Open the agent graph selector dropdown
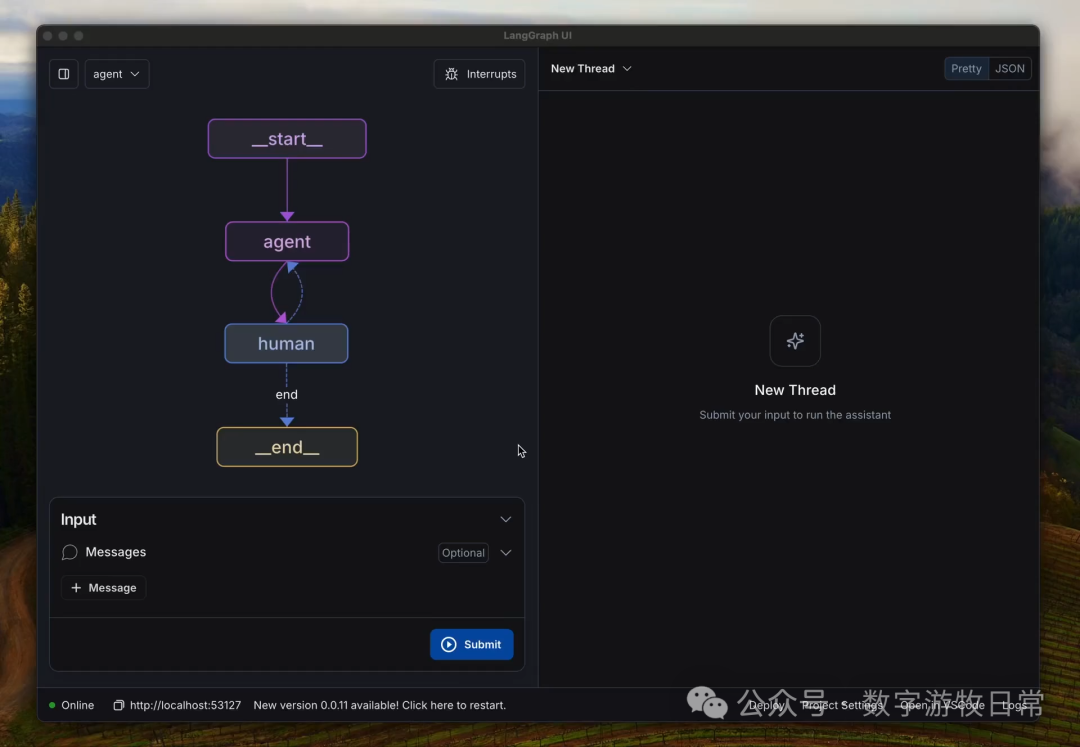Viewport: 1080px width, 747px height. (x=117, y=74)
